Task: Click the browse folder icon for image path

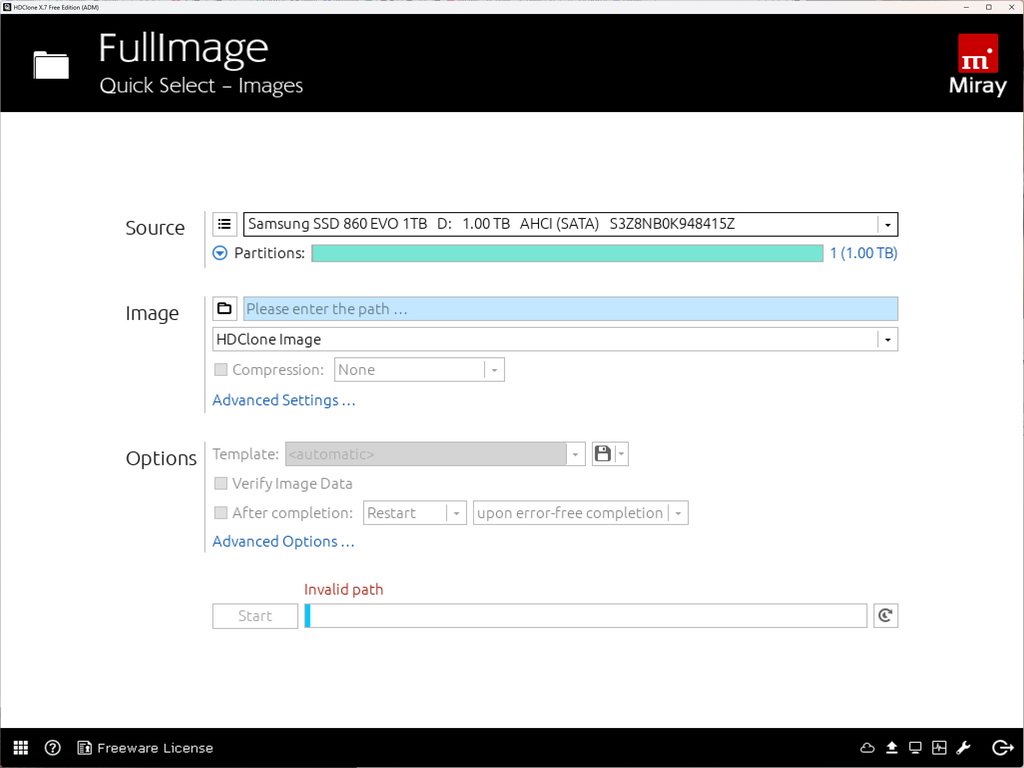Action: pos(224,308)
